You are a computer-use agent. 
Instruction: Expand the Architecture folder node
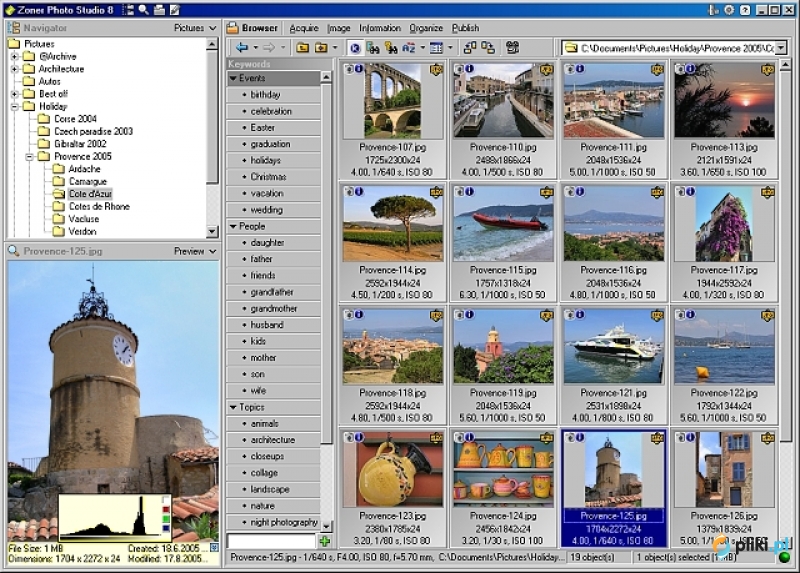tap(15, 69)
